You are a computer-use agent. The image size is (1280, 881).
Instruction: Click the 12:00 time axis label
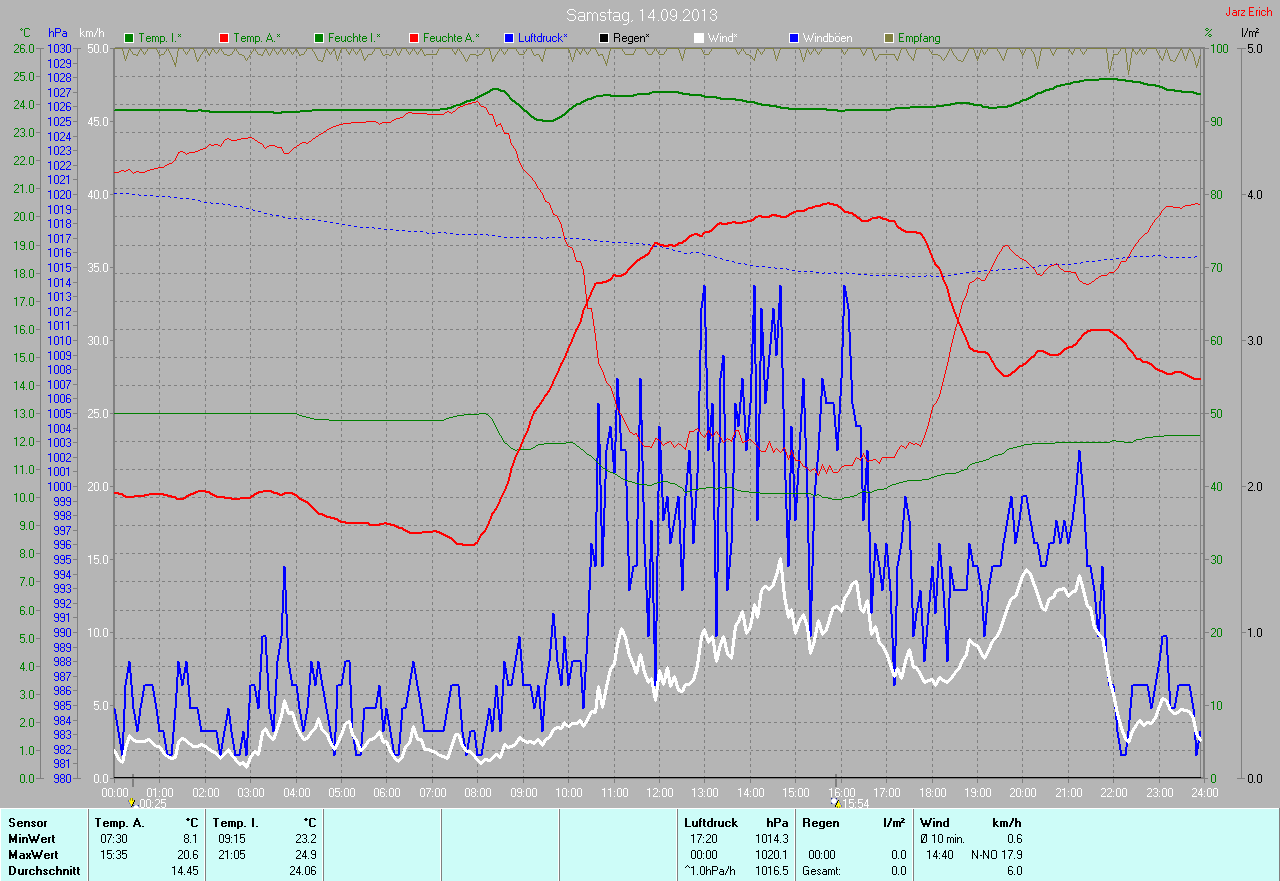[x=659, y=792]
